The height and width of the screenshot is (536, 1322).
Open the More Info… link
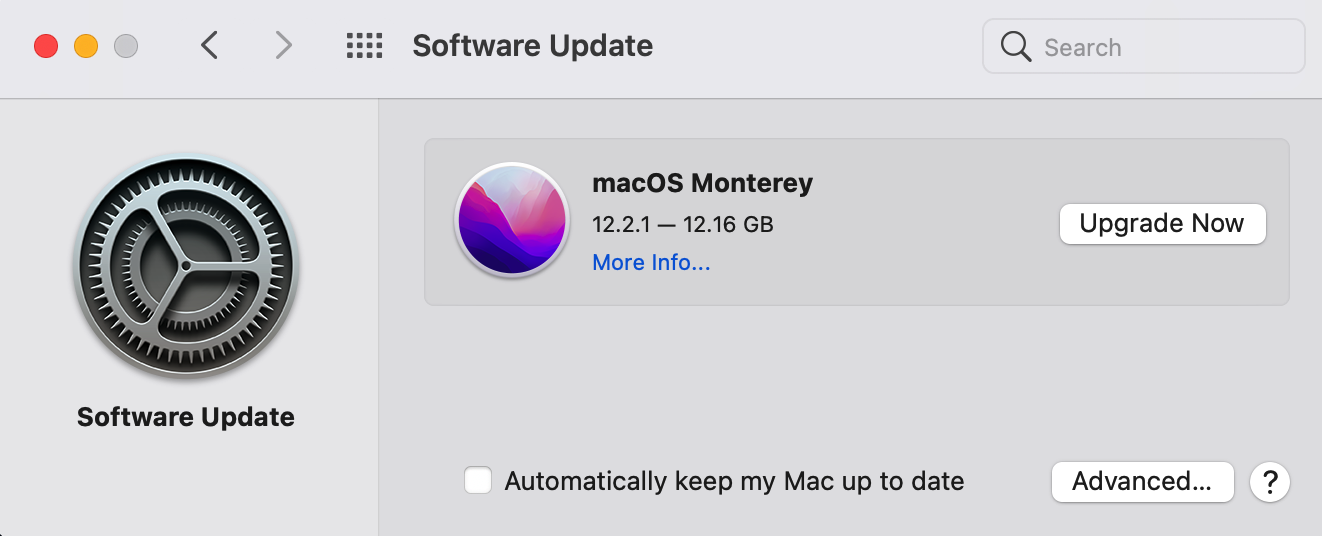coord(651,263)
